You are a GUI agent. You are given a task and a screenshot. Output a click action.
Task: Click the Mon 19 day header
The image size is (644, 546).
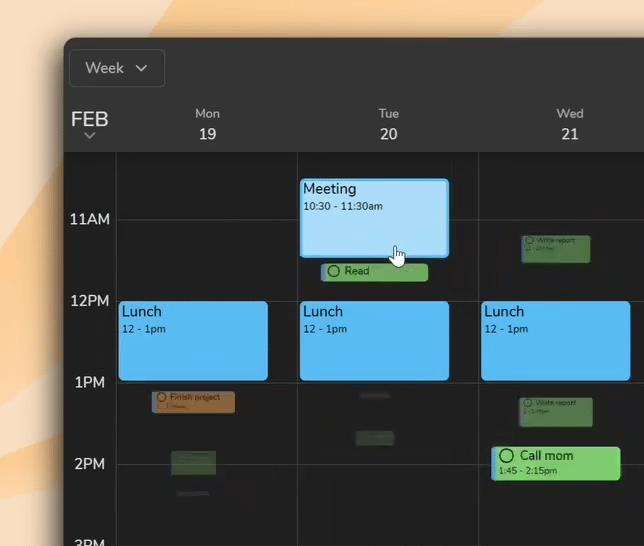(x=207, y=125)
